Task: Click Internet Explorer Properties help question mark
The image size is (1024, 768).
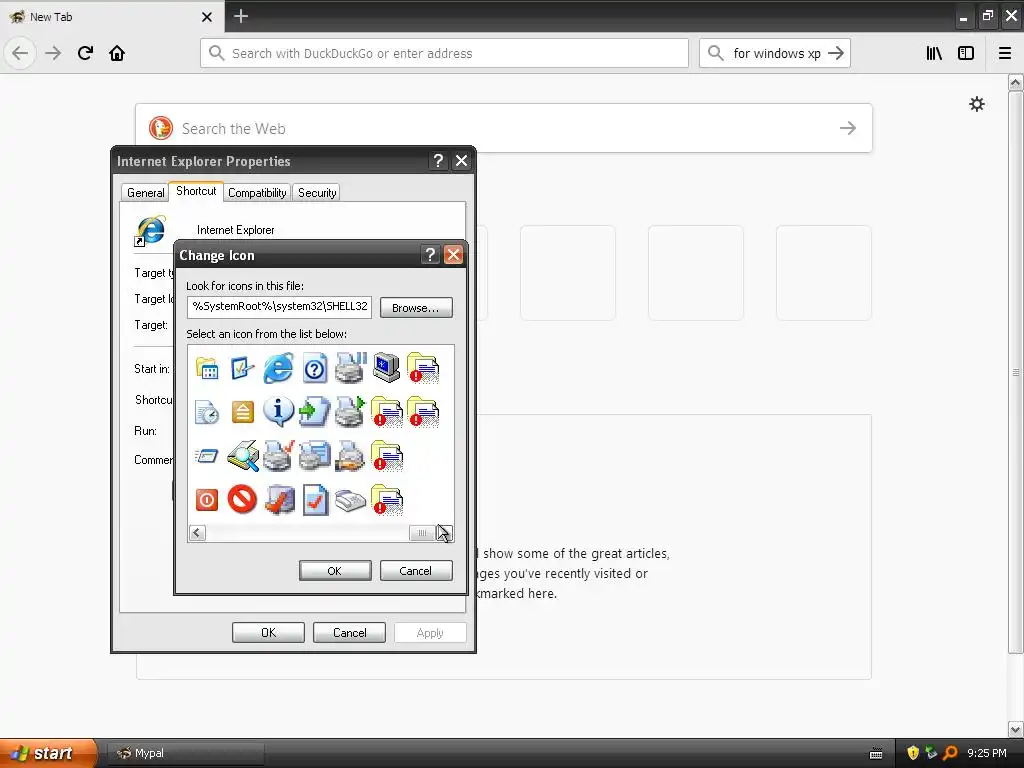Action: [438, 161]
